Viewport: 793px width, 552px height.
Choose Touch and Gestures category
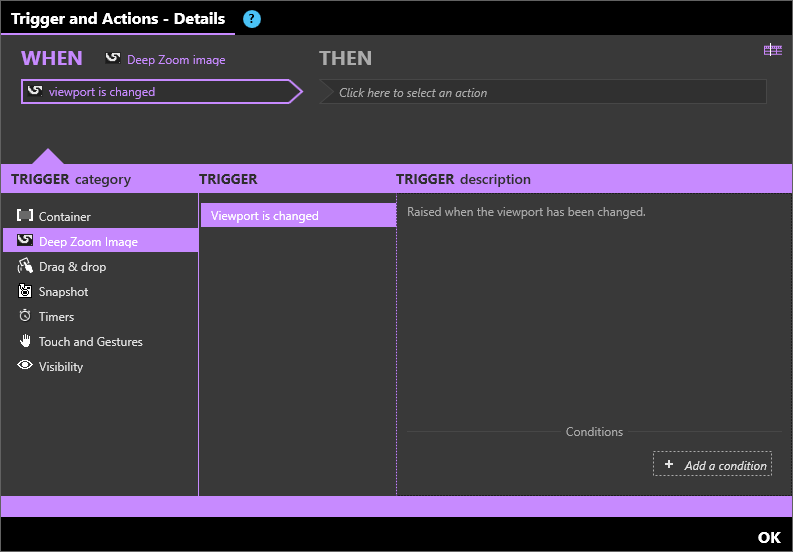[x=90, y=342]
